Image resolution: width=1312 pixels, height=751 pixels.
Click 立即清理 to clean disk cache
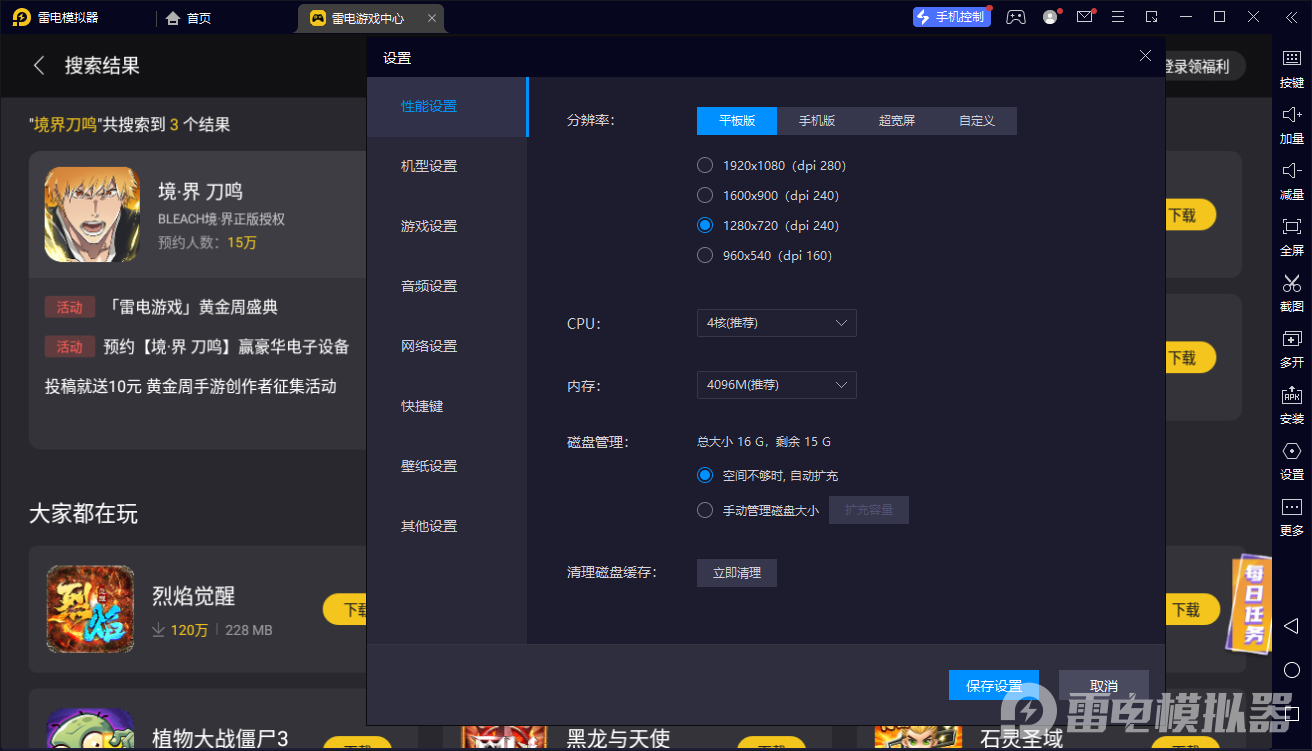coord(736,573)
